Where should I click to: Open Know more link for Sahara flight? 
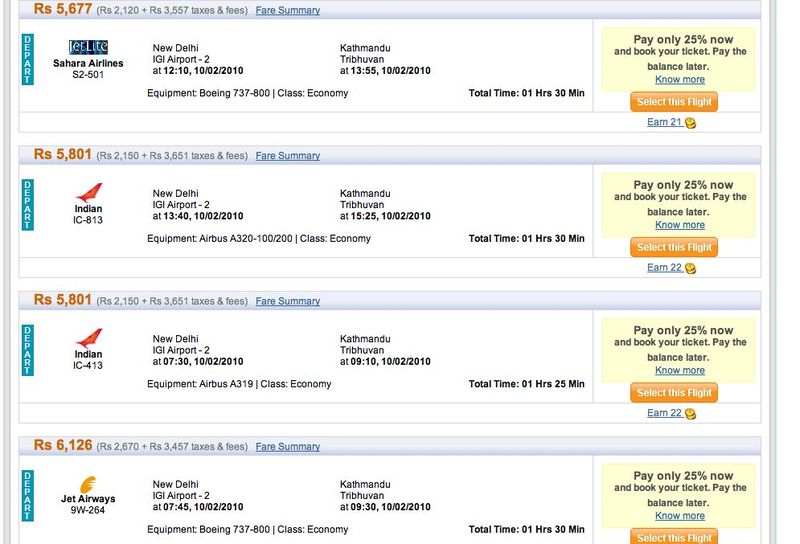(x=680, y=80)
